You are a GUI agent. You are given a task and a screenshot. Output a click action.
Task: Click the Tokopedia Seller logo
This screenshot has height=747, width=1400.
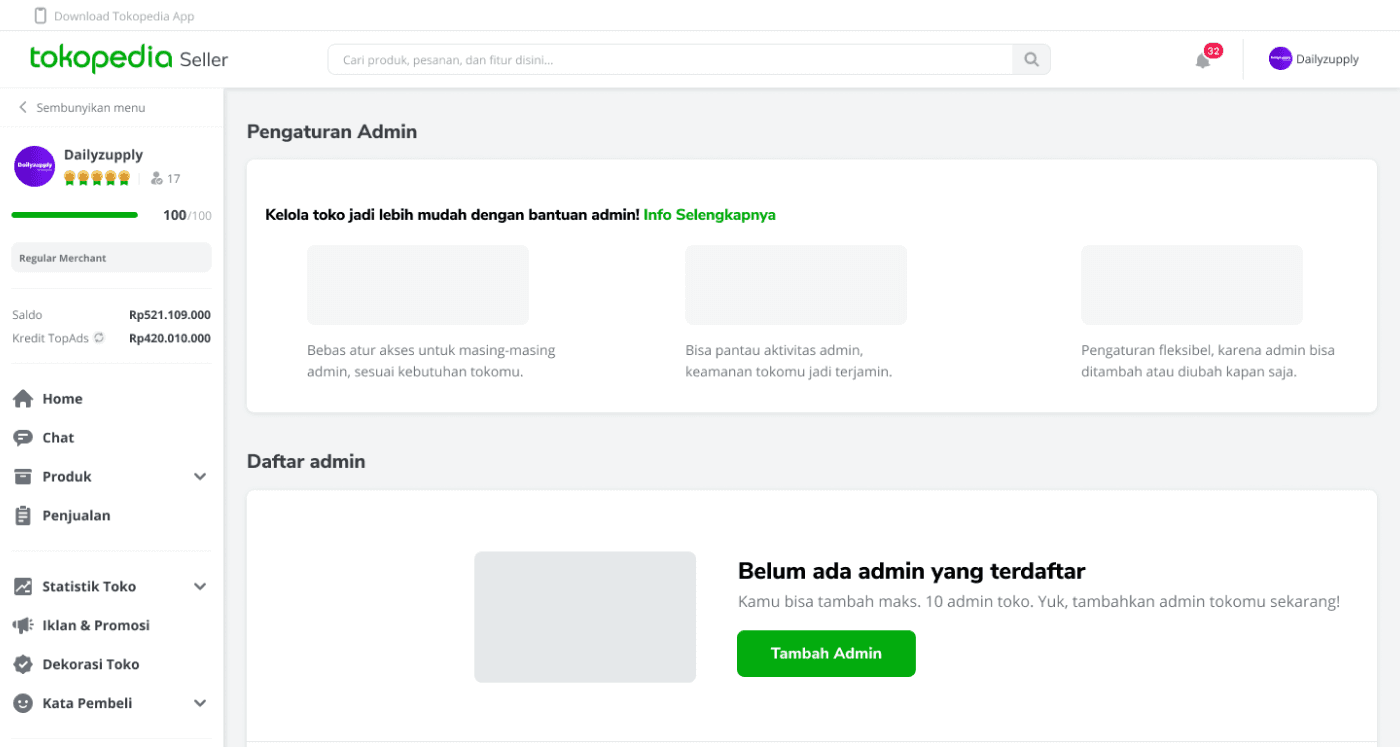click(x=129, y=59)
